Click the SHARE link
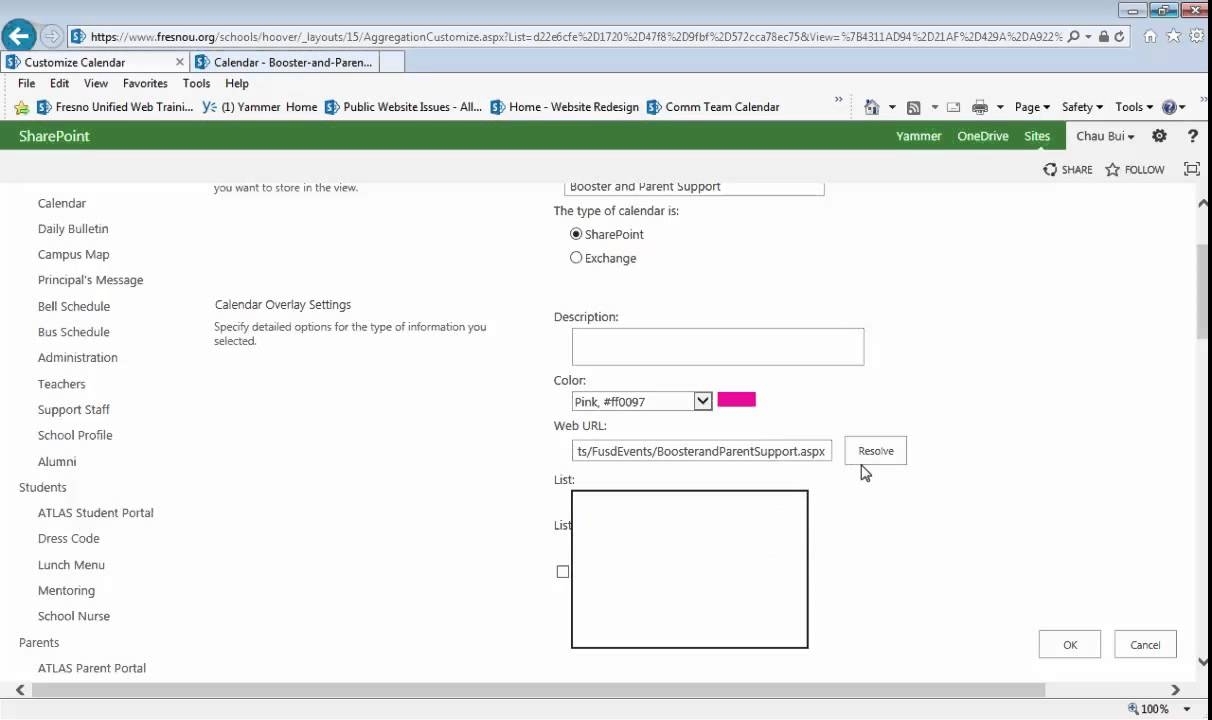This screenshot has width=1212, height=720. pos(1068,170)
